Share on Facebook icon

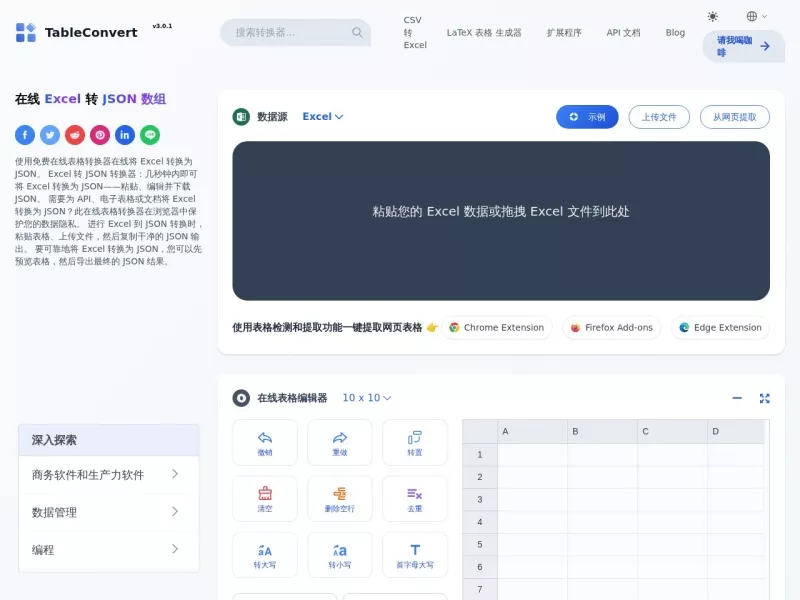click(x=25, y=135)
